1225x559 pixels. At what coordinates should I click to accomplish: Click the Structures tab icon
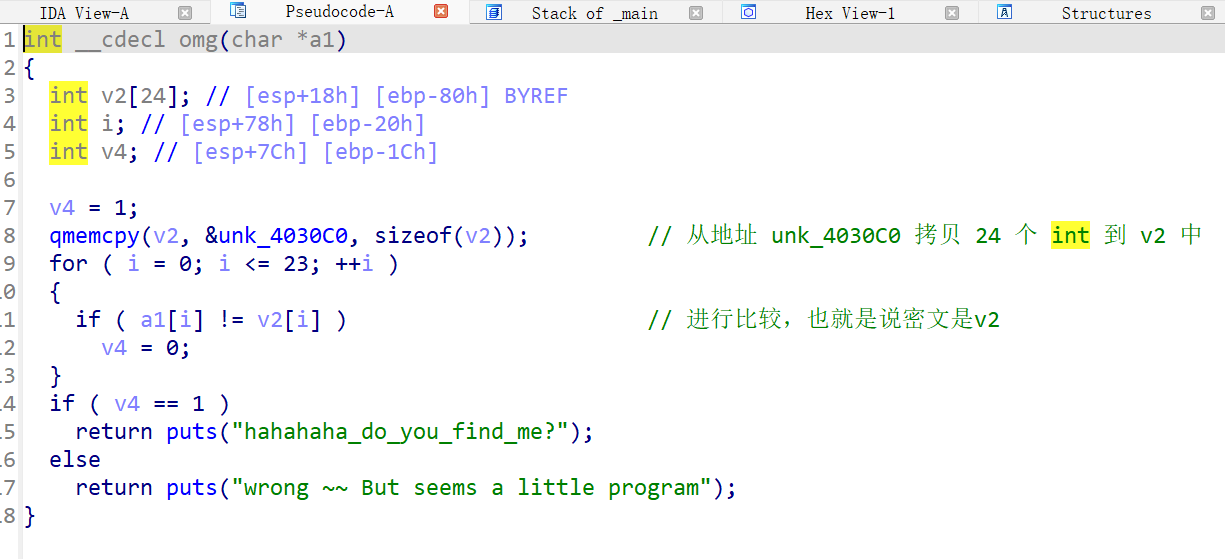(1005, 12)
